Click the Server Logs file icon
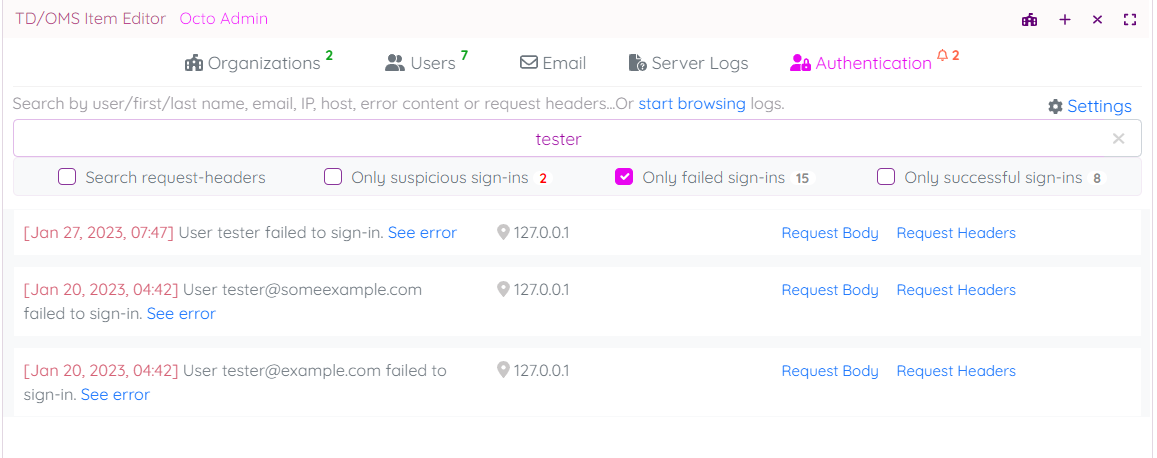1157x458 pixels. click(637, 63)
